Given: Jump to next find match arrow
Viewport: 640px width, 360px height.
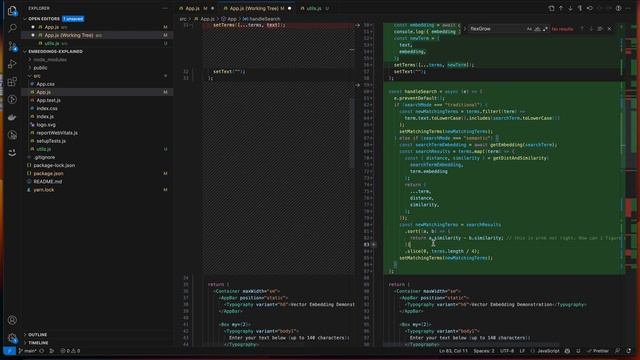Looking at the screenshot, I should point(591,29).
